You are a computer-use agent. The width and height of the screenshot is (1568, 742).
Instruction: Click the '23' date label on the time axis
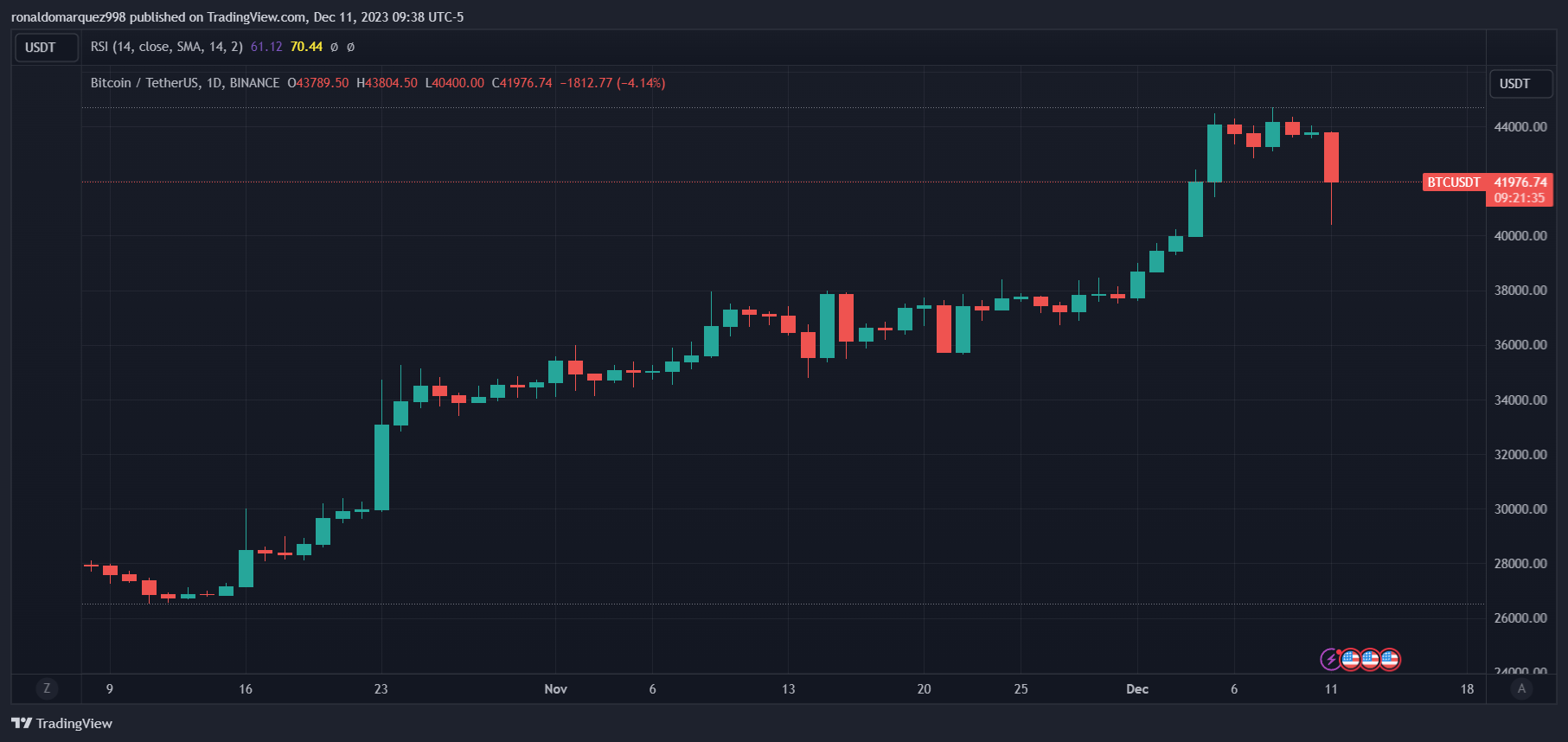381,689
